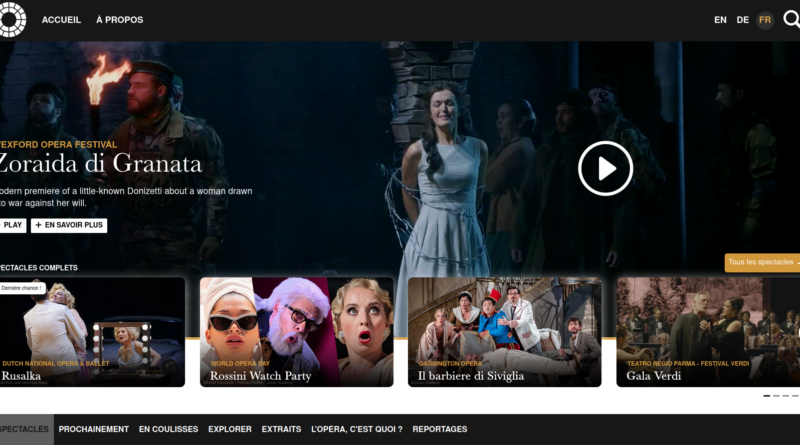Switch to the Prochainement tab

point(93,429)
